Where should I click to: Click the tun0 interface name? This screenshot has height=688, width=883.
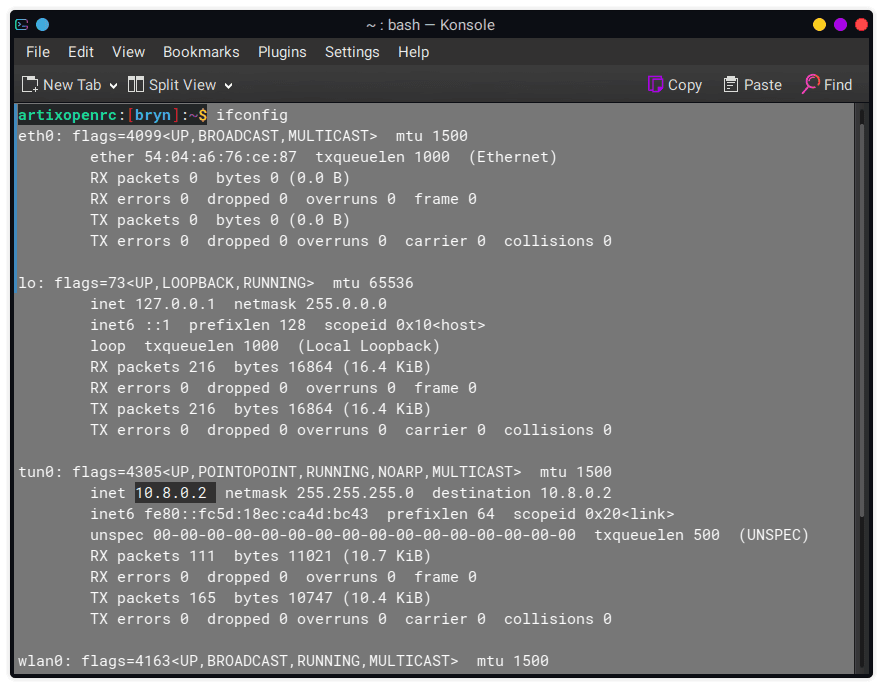(36, 472)
